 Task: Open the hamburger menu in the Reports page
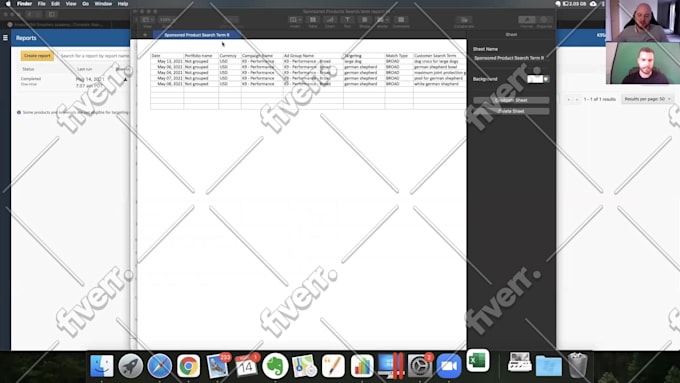coord(5,38)
